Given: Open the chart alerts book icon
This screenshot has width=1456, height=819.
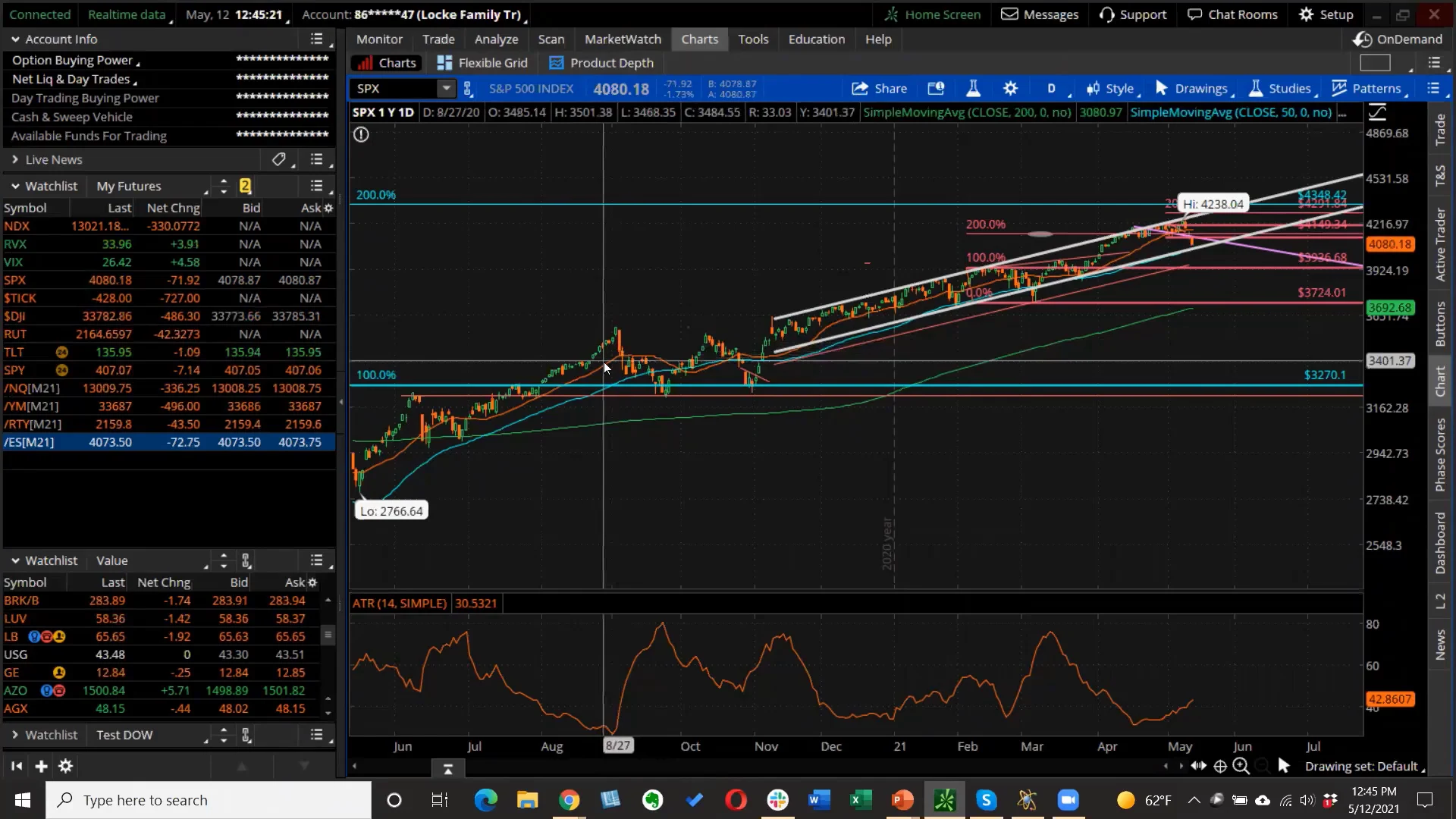Looking at the screenshot, I should pyautogui.click(x=936, y=89).
